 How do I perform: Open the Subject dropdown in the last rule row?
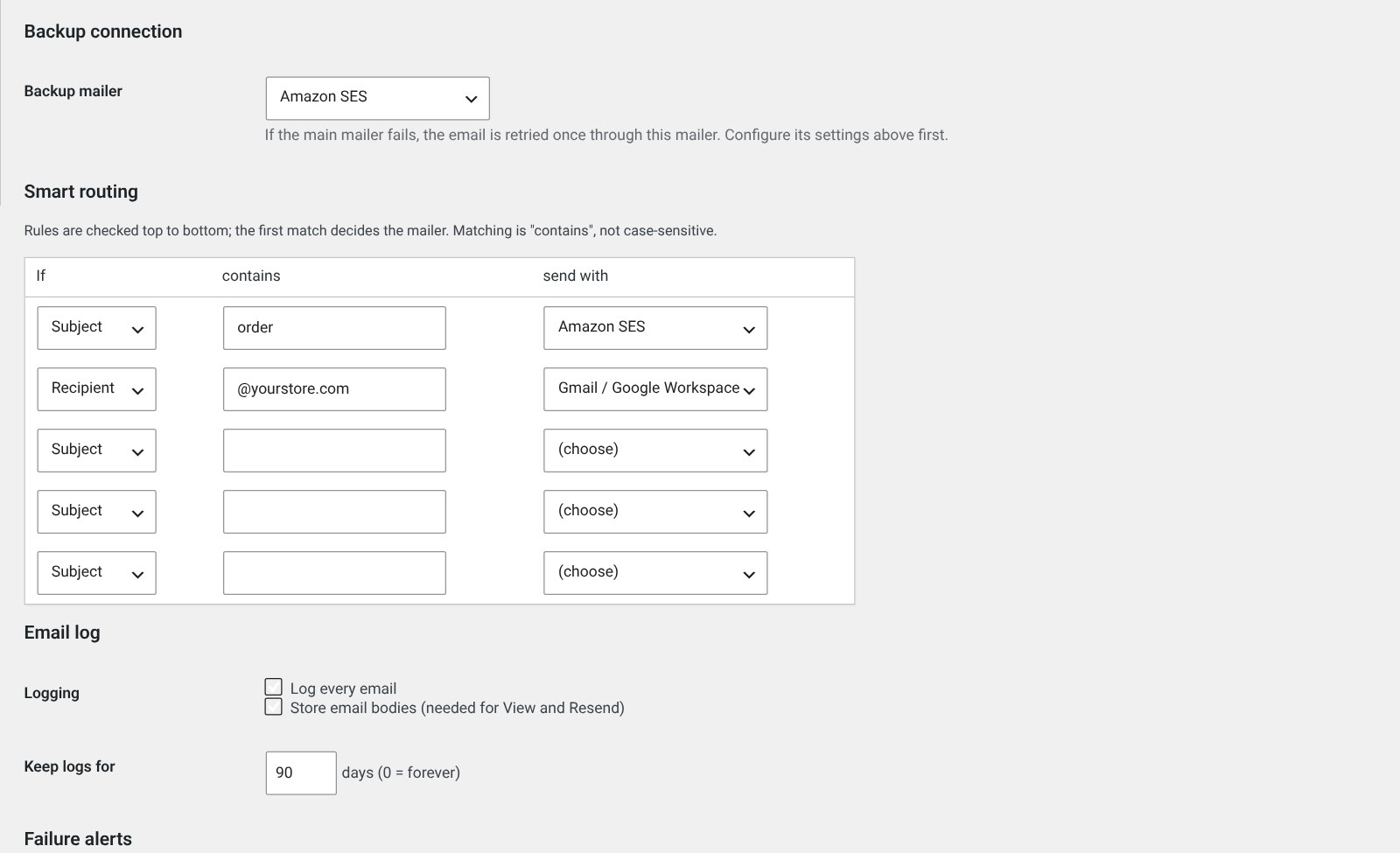tap(96, 573)
